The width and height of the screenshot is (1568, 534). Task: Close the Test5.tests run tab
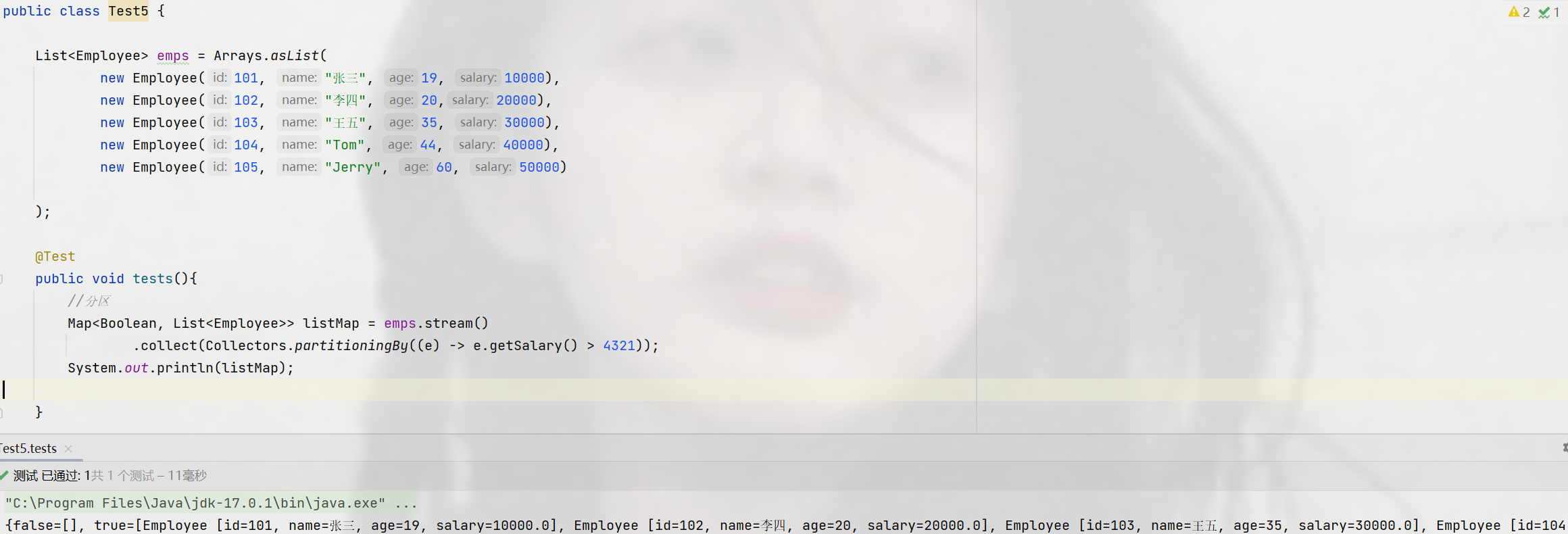(x=68, y=449)
